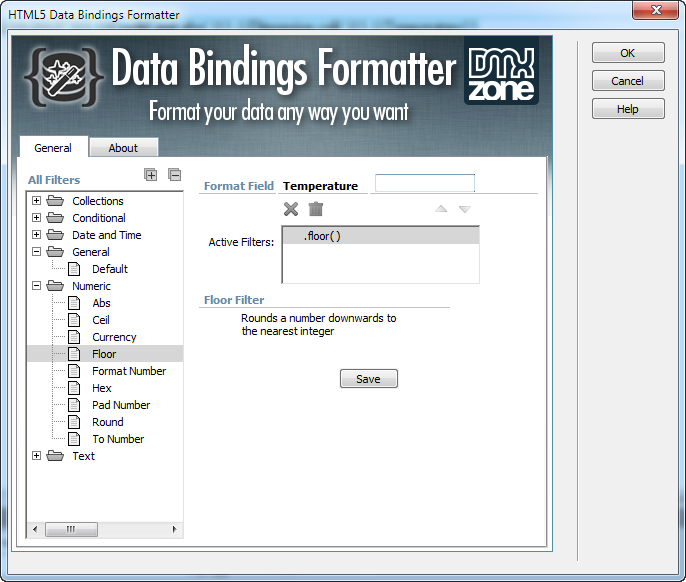The height and width of the screenshot is (582, 686).
Task: Click the Data Bindings Formatter database logo
Action: pos(64,77)
